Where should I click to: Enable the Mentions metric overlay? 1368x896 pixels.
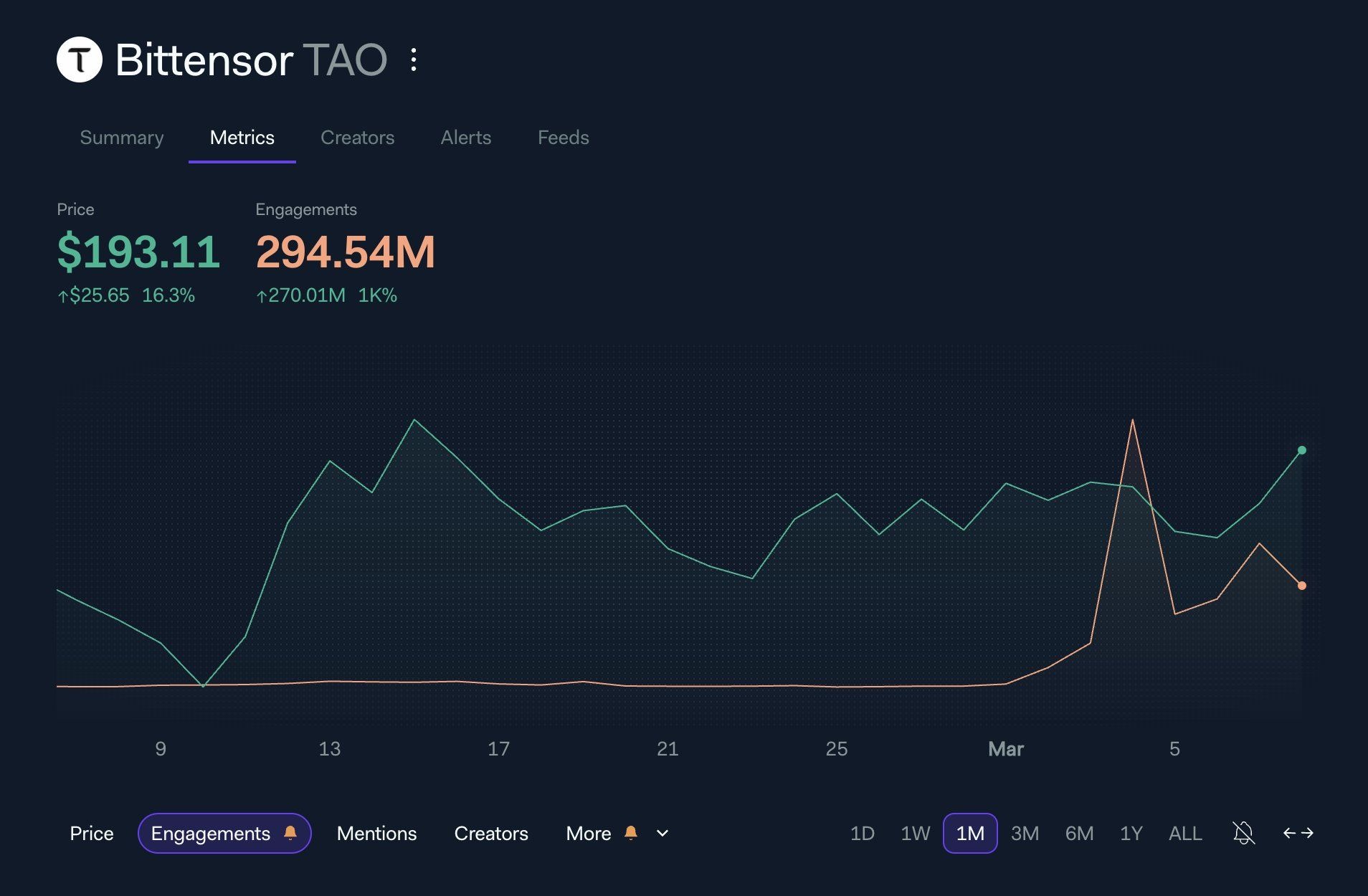click(376, 833)
